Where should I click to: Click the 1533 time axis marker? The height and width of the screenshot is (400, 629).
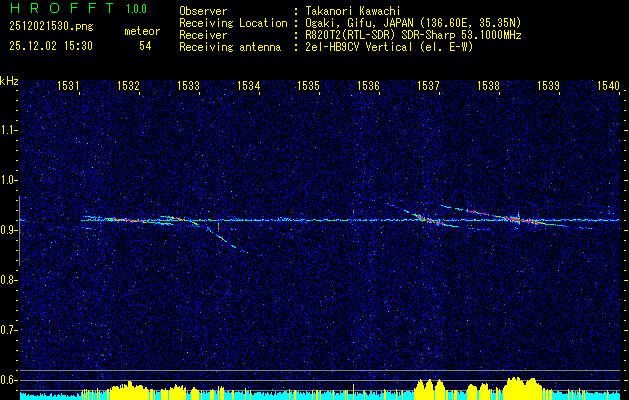(x=189, y=87)
